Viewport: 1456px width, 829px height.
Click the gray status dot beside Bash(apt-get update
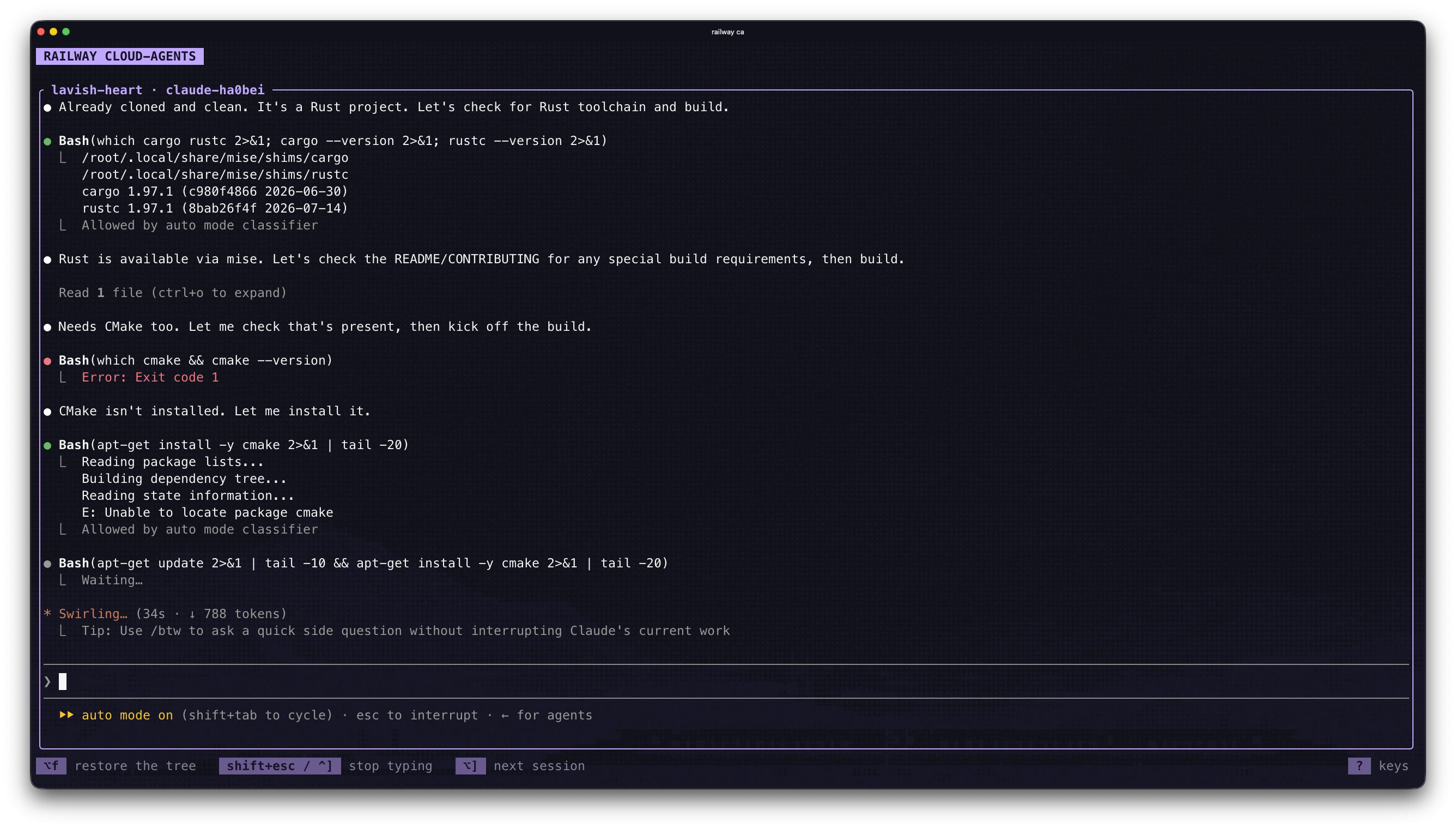[48, 564]
